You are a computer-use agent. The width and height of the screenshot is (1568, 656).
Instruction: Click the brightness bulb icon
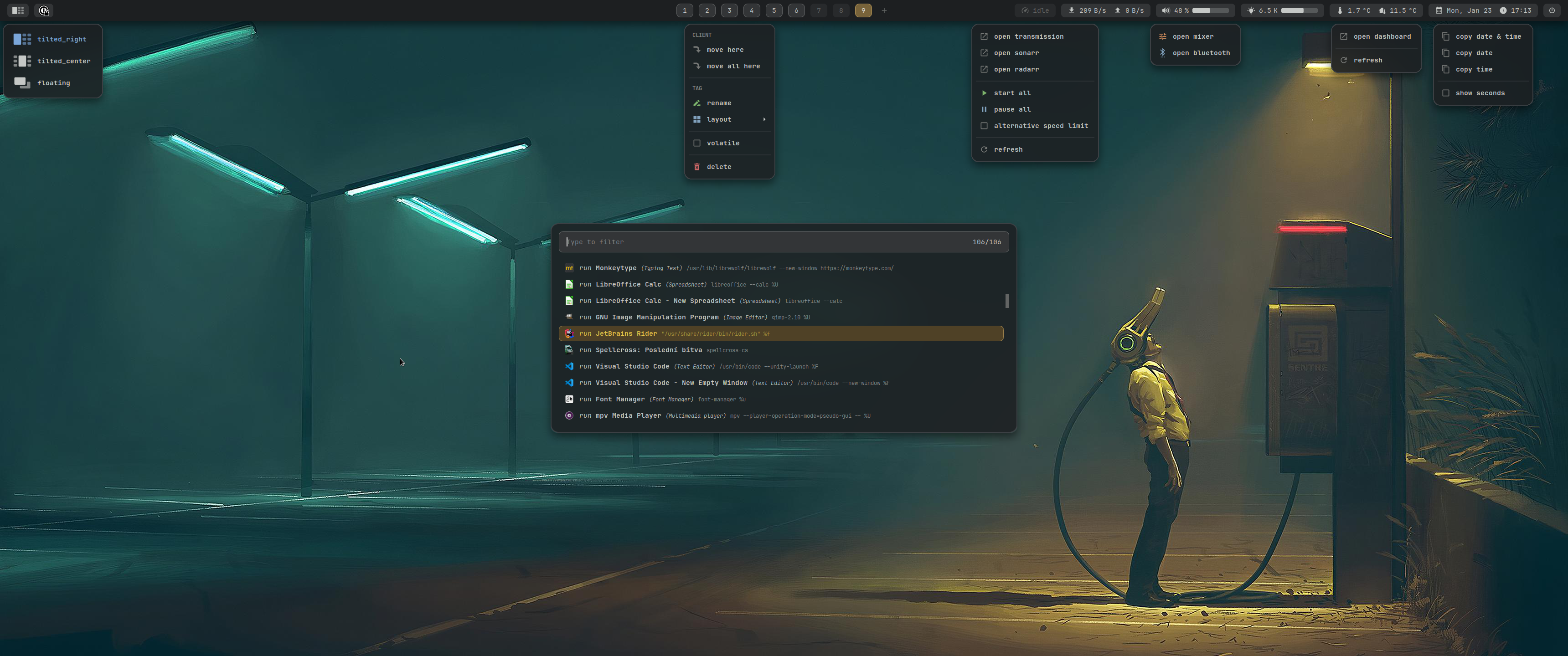pyautogui.click(x=1251, y=10)
